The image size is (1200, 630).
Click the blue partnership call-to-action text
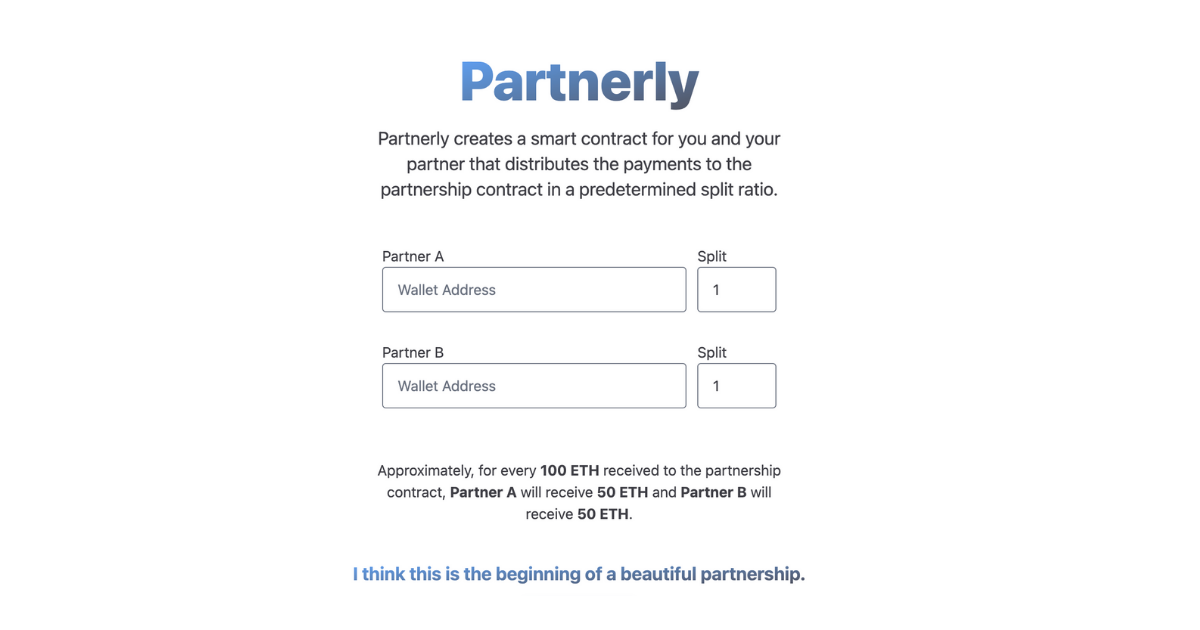(578, 573)
